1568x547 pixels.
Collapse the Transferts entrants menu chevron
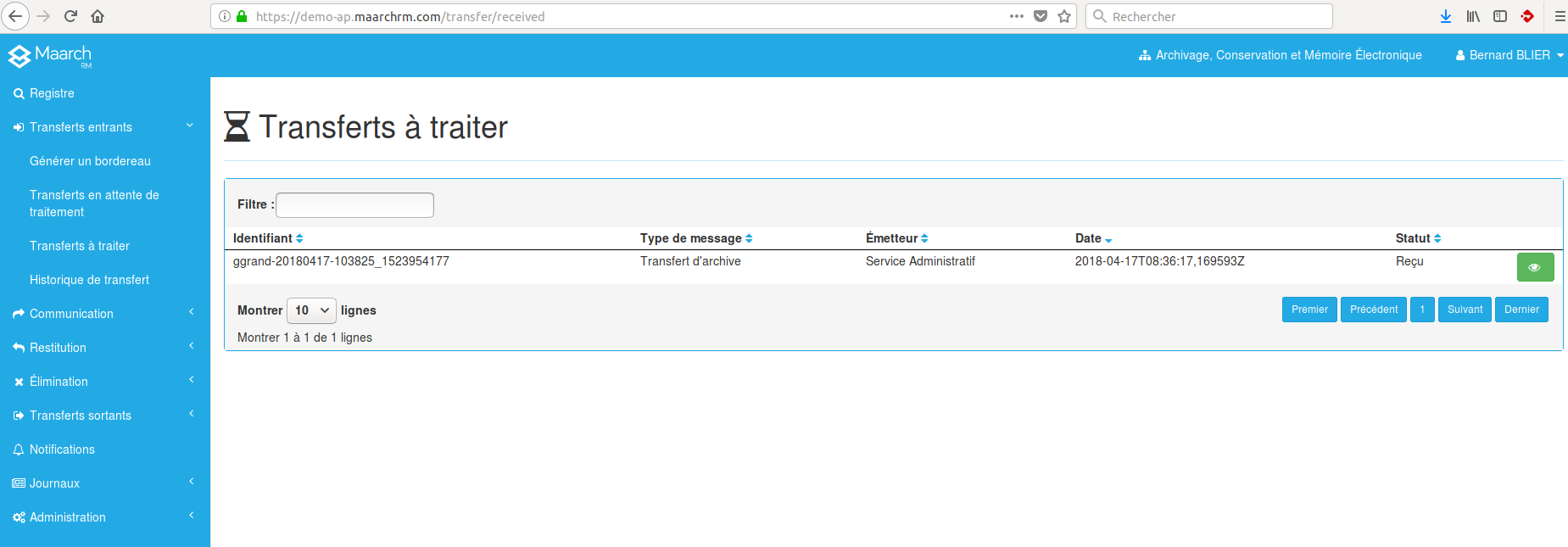190,126
